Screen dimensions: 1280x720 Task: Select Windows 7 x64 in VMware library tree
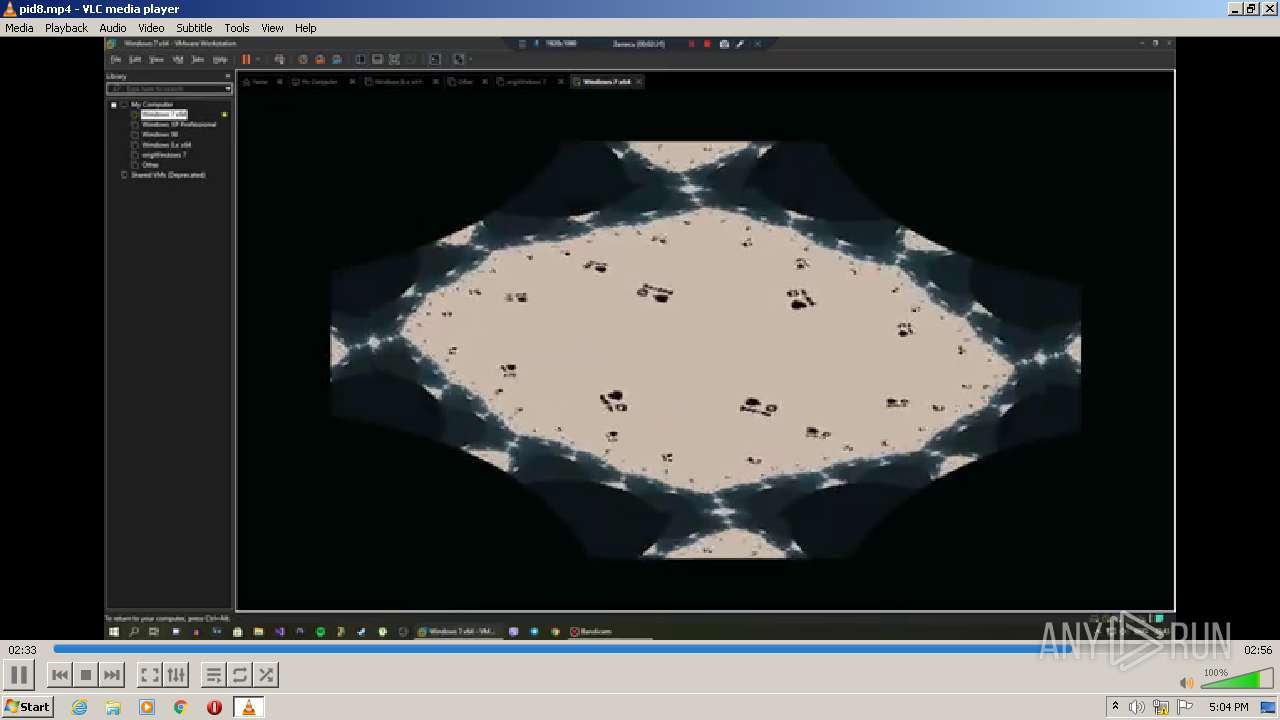pos(164,114)
